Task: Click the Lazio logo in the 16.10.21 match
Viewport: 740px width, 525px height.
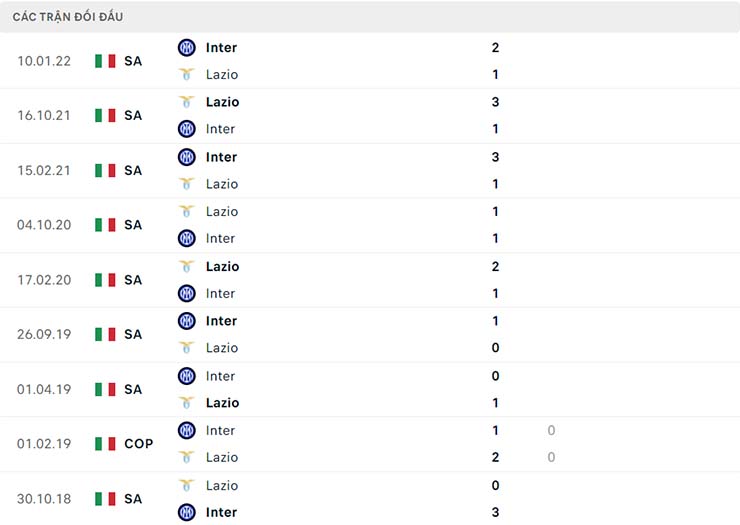Action: [x=186, y=102]
